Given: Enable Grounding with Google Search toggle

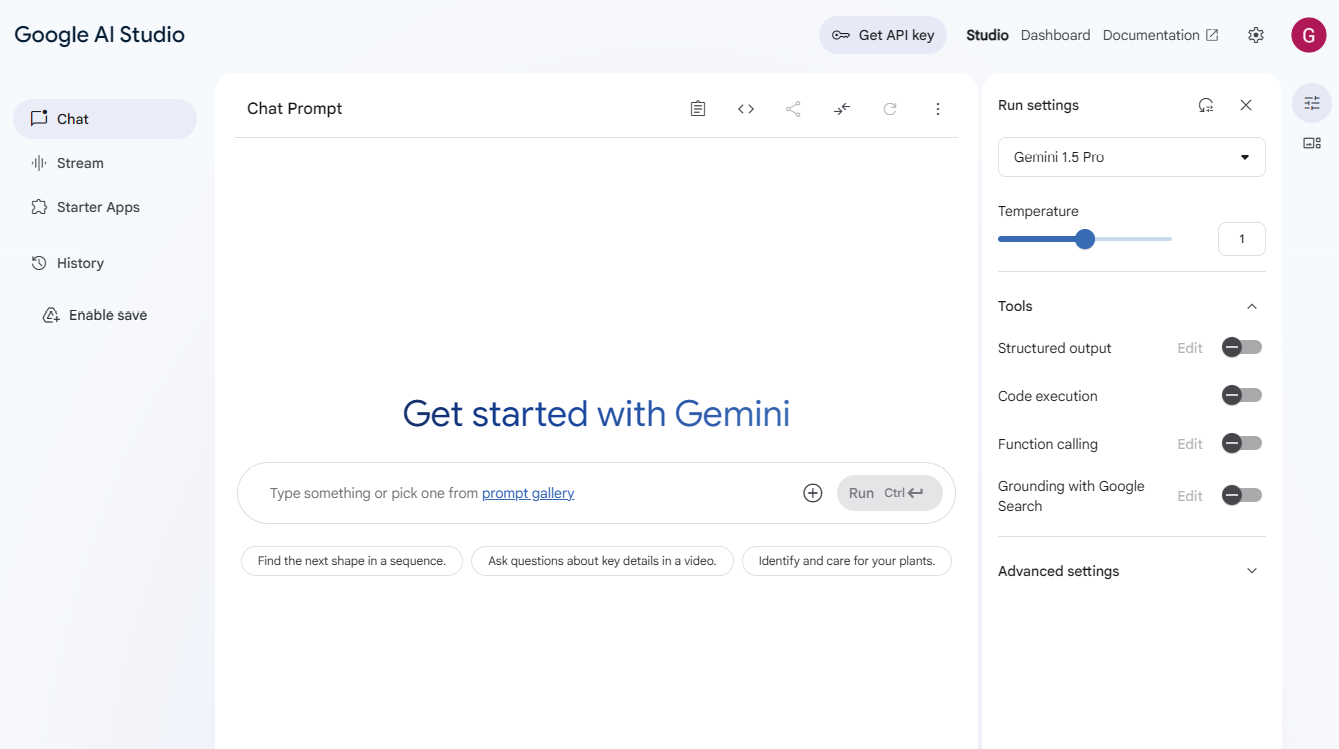Looking at the screenshot, I should (1242, 496).
